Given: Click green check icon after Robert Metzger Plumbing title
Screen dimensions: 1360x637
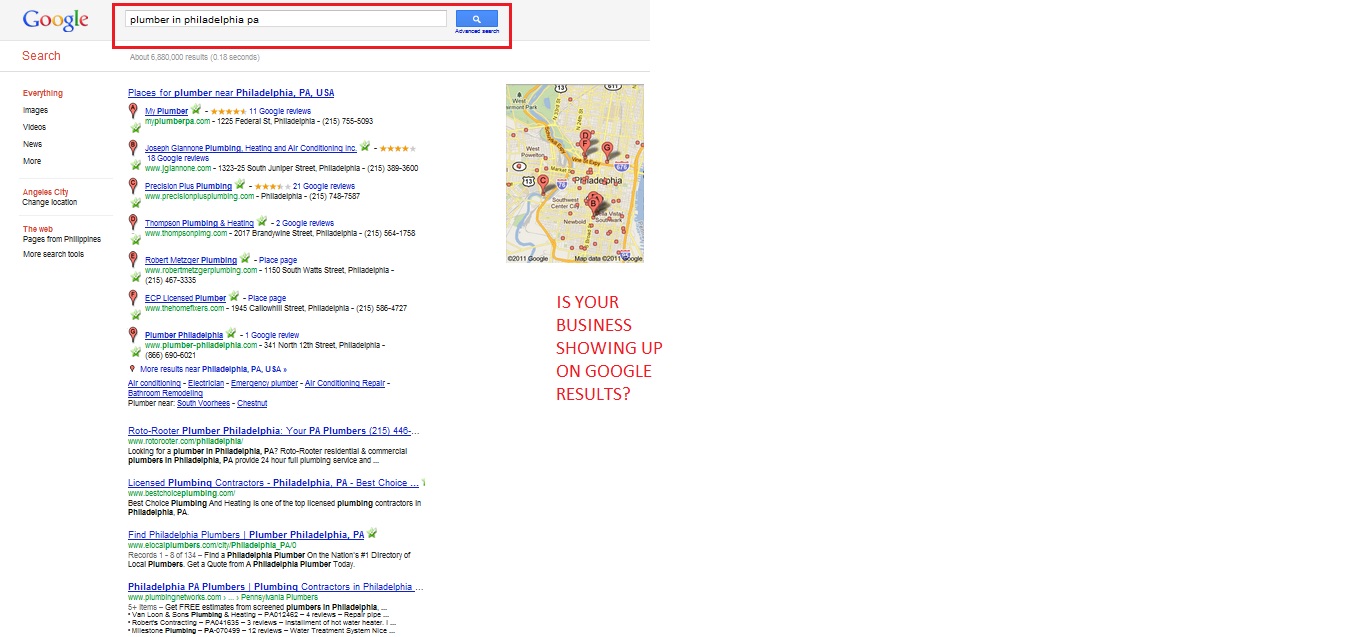Looking at the screenshot, I should (245, 259).
